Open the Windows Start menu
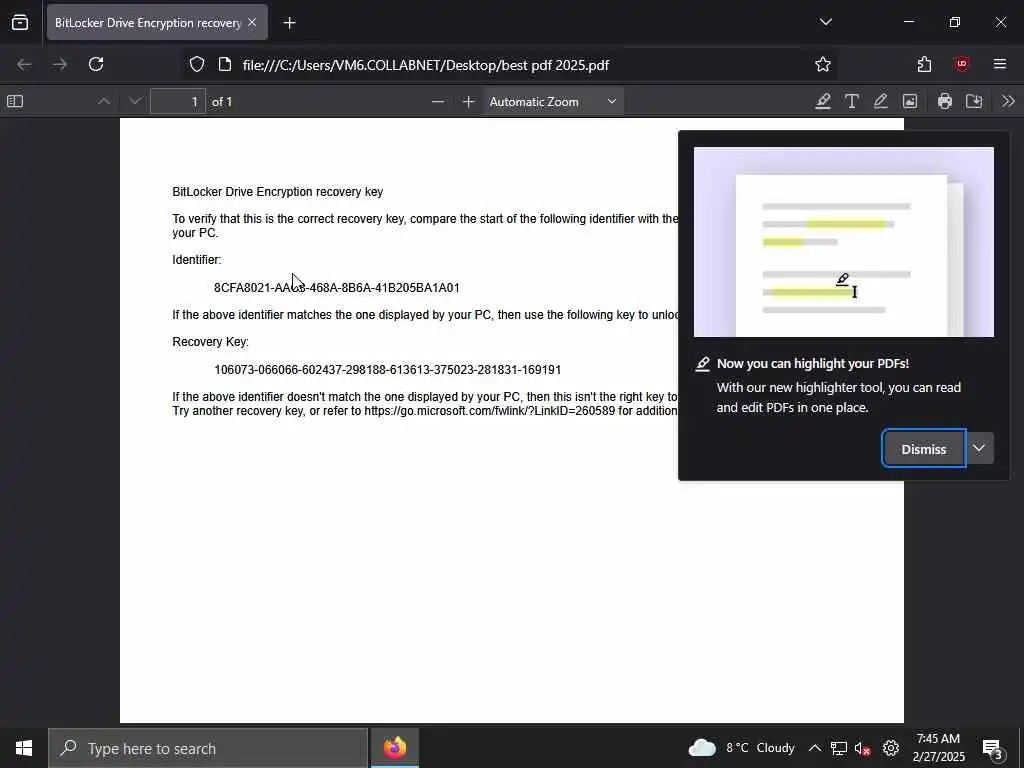Viewport: 1024px width, 768px height. 24,748
